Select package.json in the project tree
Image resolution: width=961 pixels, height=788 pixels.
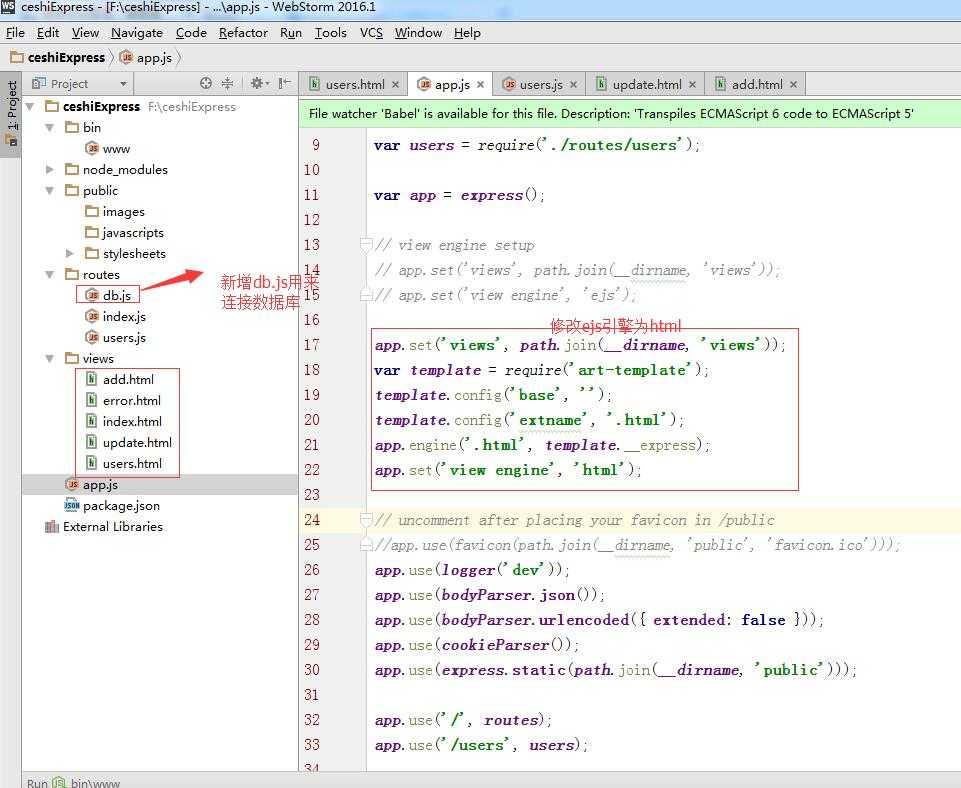tap(112, 506)
